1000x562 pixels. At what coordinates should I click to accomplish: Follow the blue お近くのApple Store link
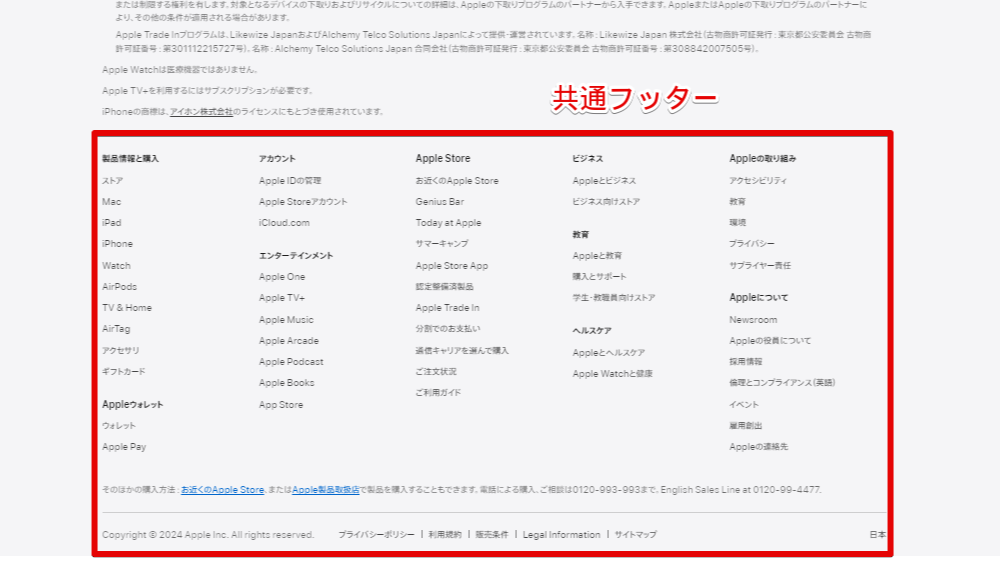[223, 490]
